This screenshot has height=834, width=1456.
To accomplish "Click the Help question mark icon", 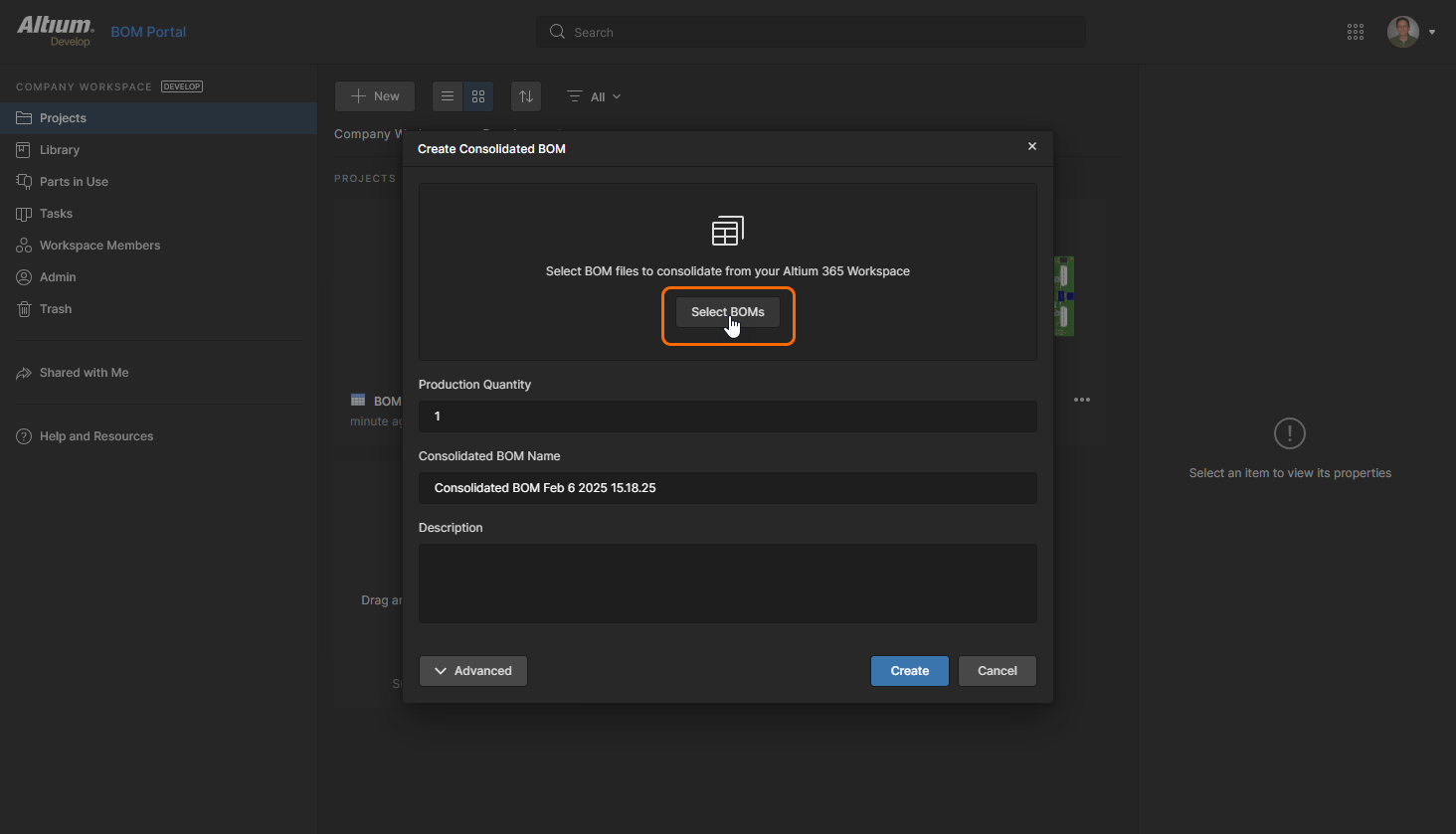I will pyautogui.click(x=24, y=436).
